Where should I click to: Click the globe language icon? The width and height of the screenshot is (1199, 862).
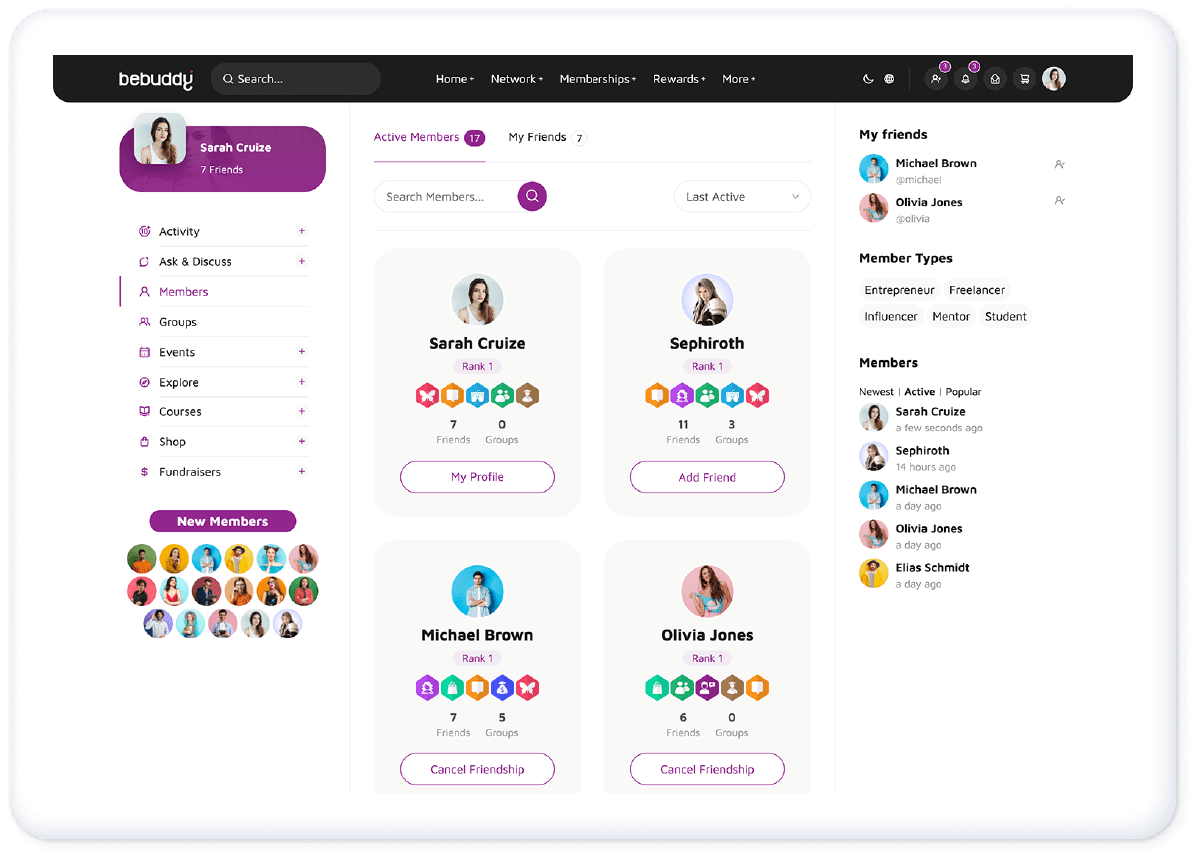tap(889, 79)
